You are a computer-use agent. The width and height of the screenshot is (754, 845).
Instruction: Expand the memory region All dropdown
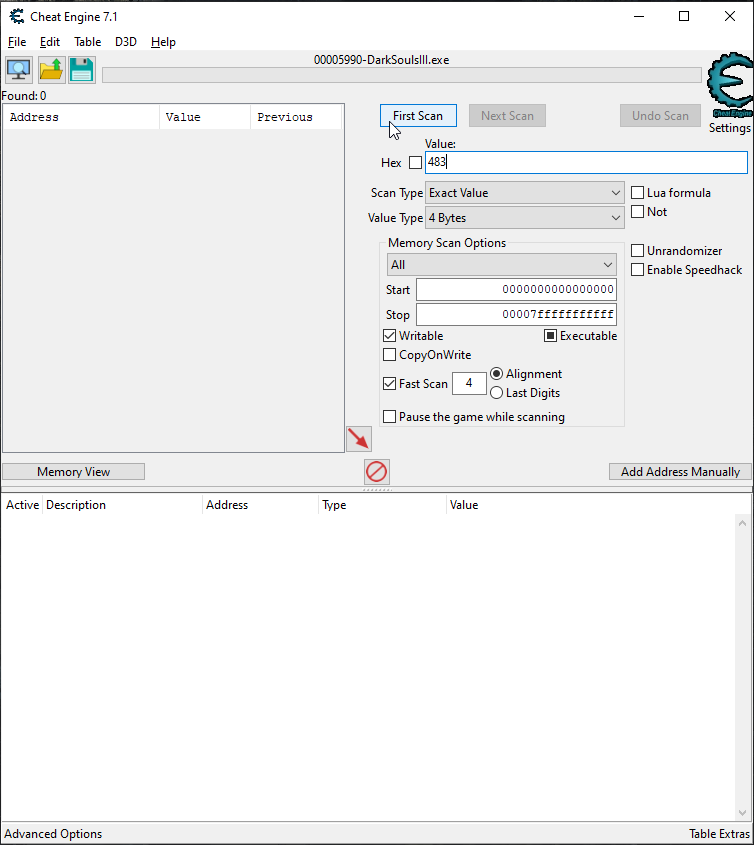[x=502, y=265]
